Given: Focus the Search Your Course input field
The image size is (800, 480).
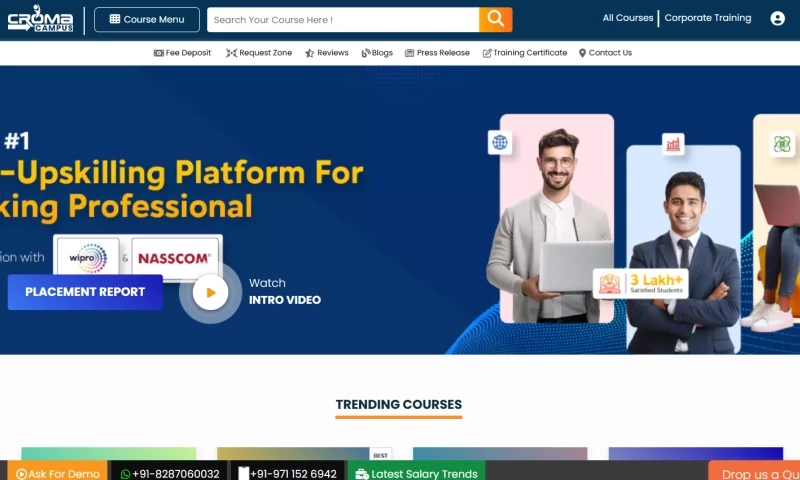Looking at the screenshot, I should click(x=342, y=19).
